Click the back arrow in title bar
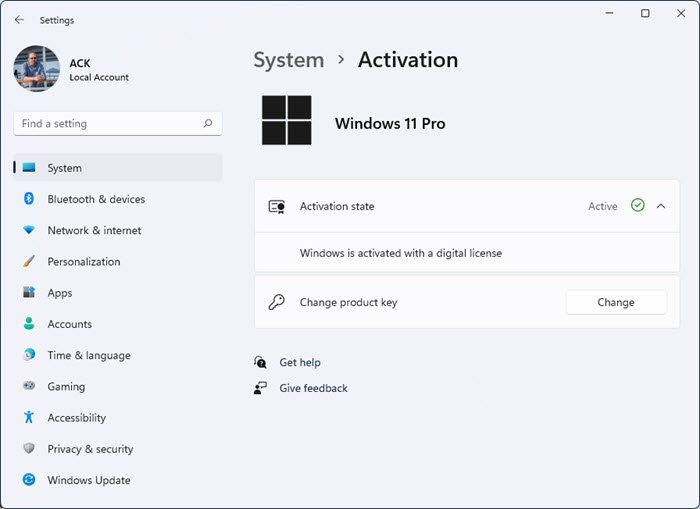Viewport: 700px width, 509px height. 19,19
